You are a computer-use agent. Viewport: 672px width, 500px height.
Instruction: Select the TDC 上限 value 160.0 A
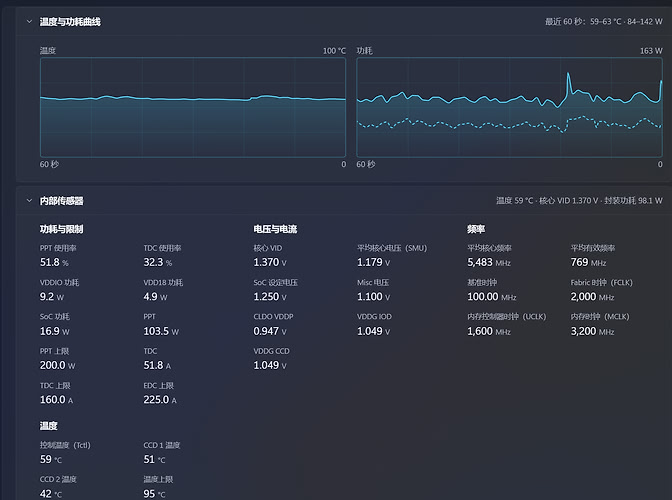(x=56, y=400)
